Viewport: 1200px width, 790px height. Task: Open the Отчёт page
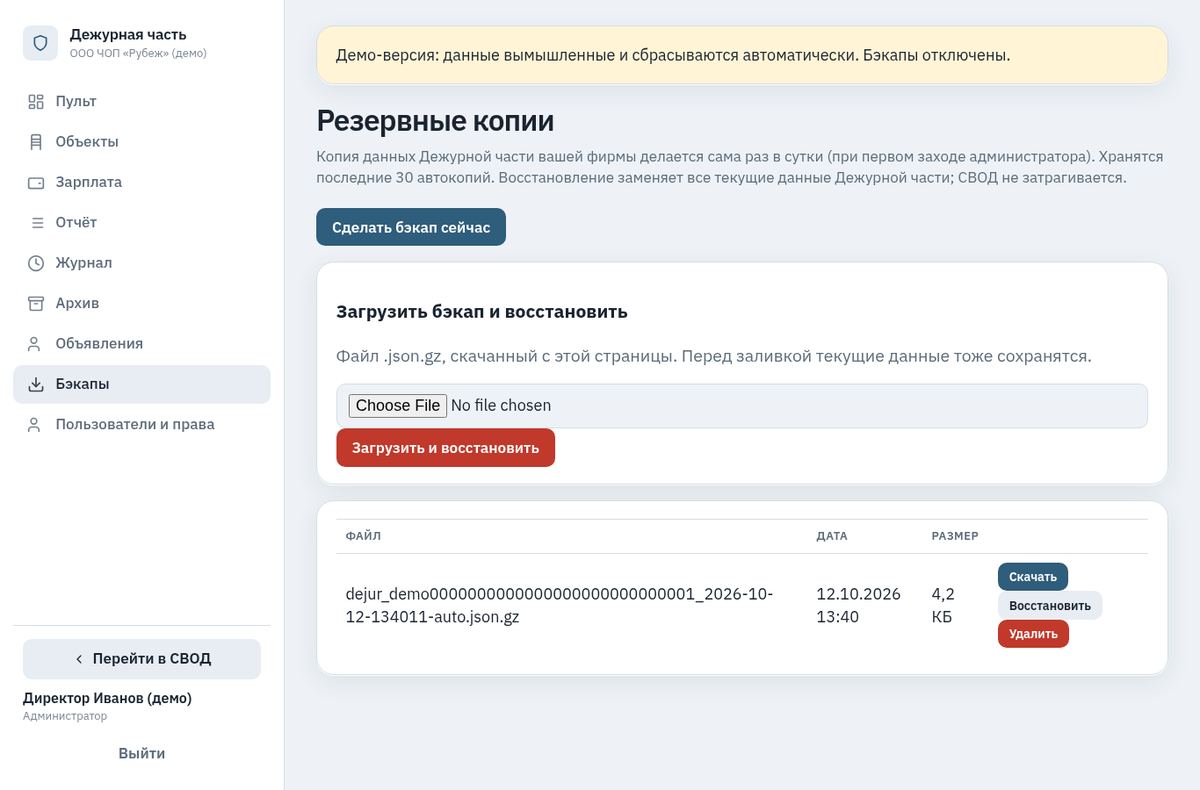pos(141,222)
